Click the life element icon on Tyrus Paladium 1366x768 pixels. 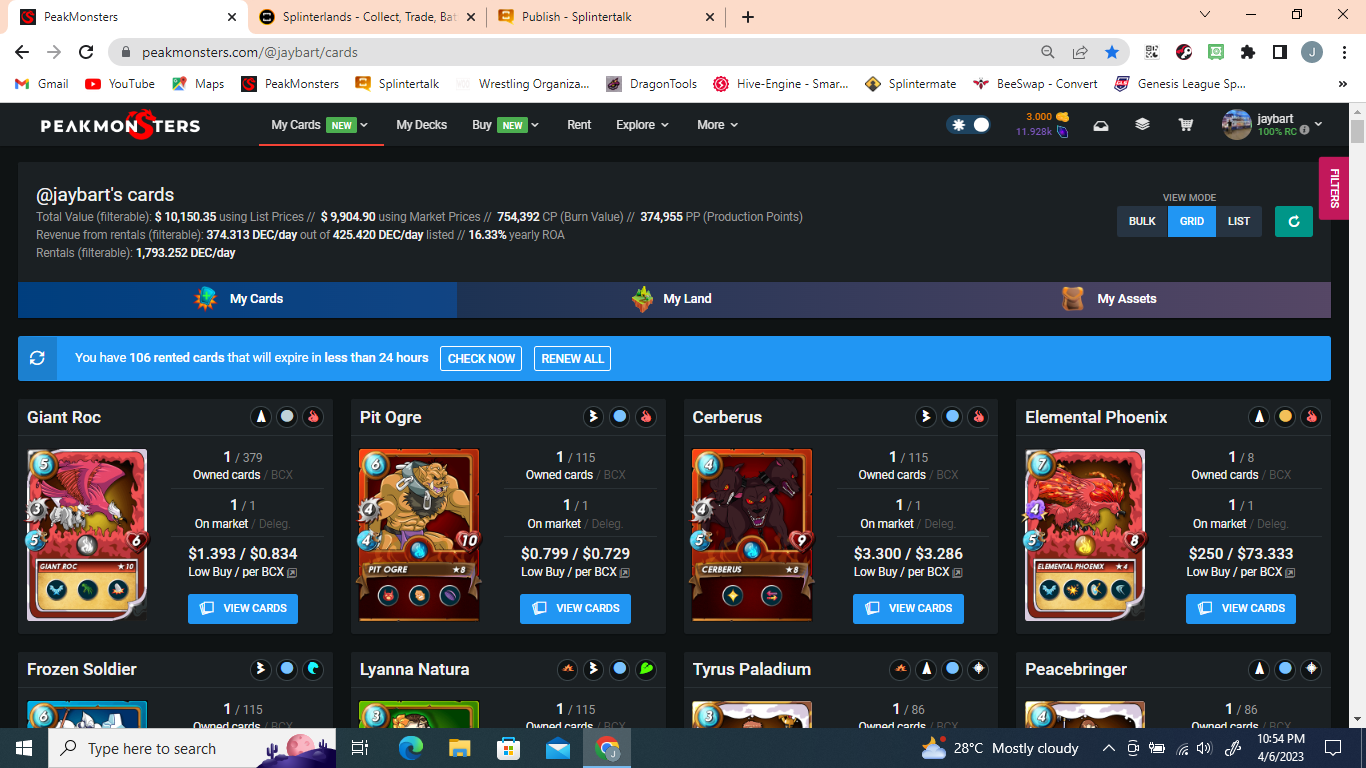click(978, 669)
